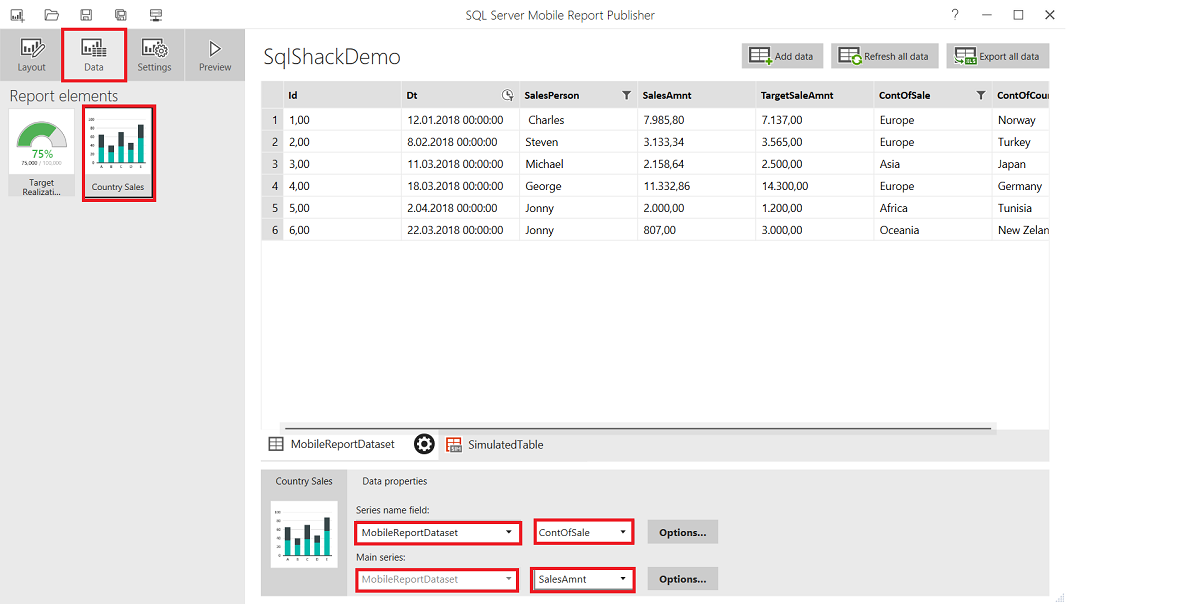This screenshot has width=1192, height=604.
Task: Click the Id column header
Action: coord(342,95)
